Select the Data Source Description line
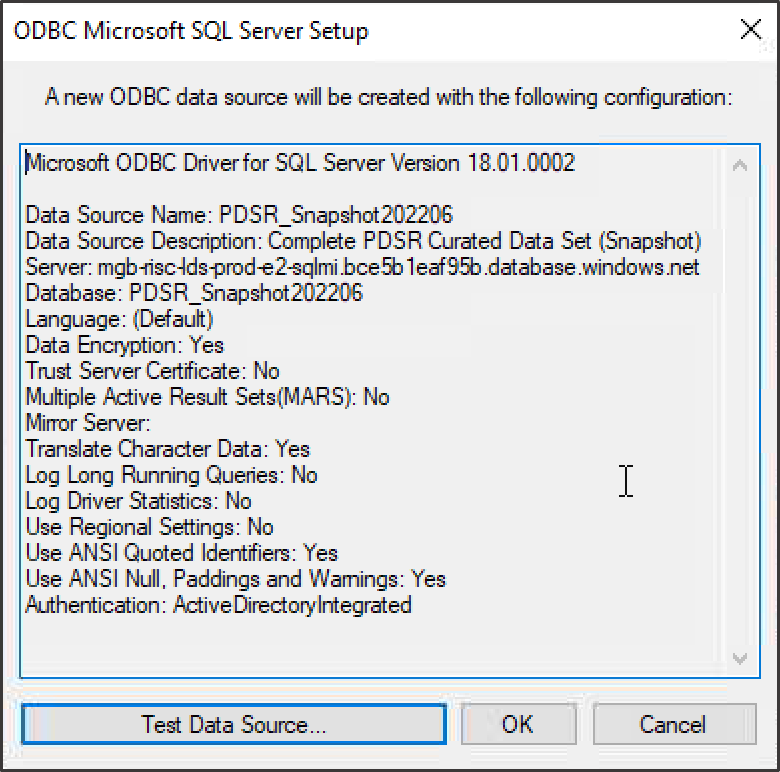 [x=363, y=241]
